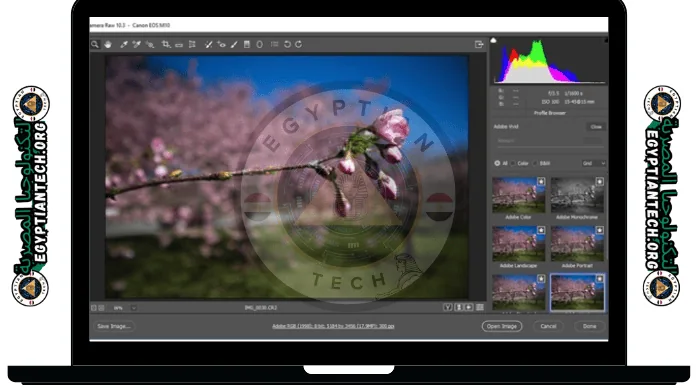This screenshot has height=392, width=698.
Task: Open workflow options link Adobe RGB
Action: 333,326
